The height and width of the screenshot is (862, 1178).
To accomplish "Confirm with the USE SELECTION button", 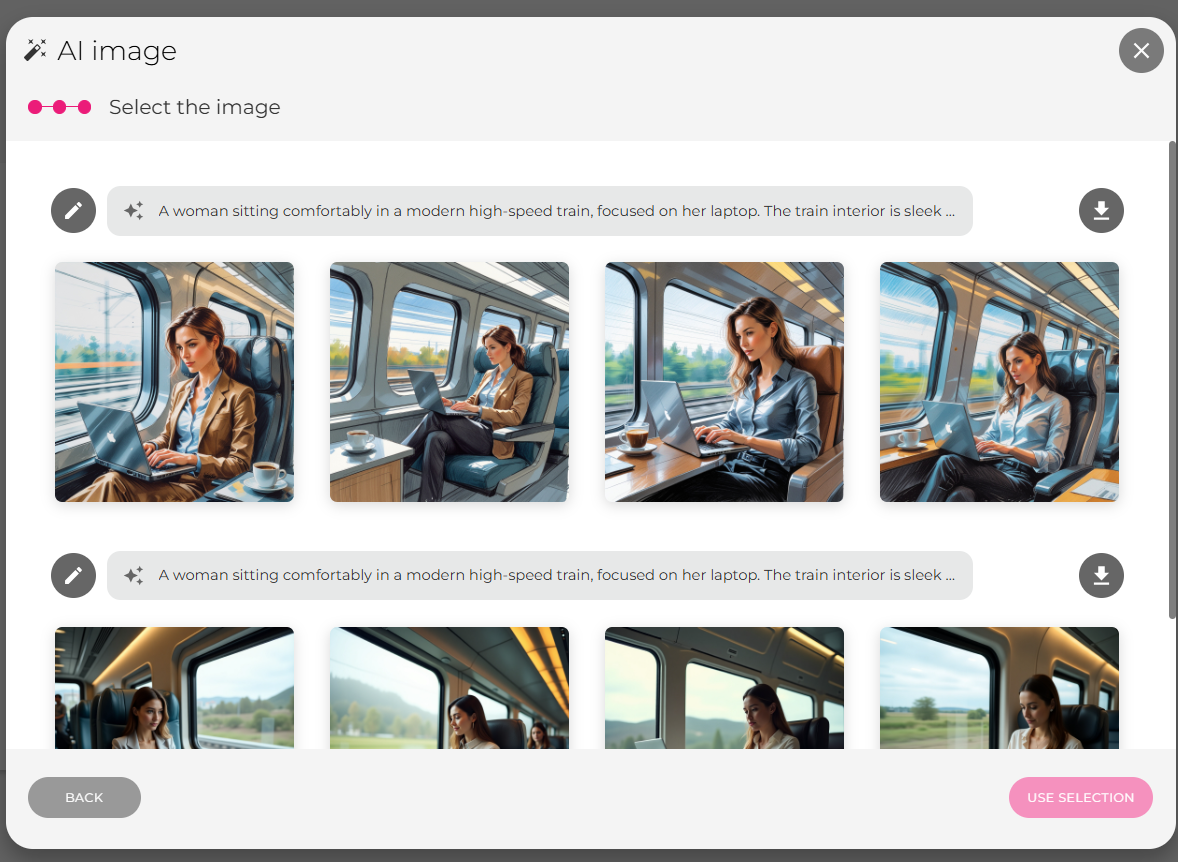I will [x=1080, y=797].
